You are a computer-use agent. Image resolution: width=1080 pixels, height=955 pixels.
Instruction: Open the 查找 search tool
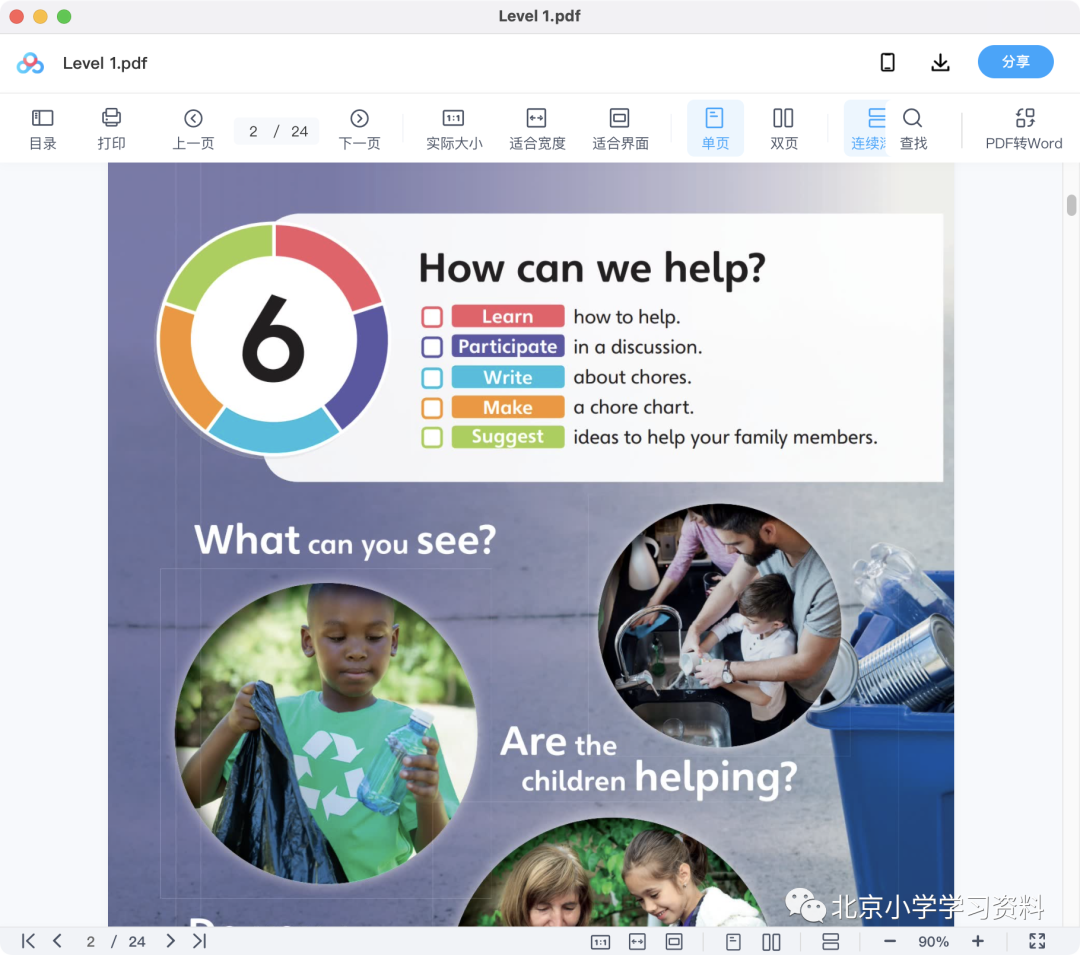913,129
